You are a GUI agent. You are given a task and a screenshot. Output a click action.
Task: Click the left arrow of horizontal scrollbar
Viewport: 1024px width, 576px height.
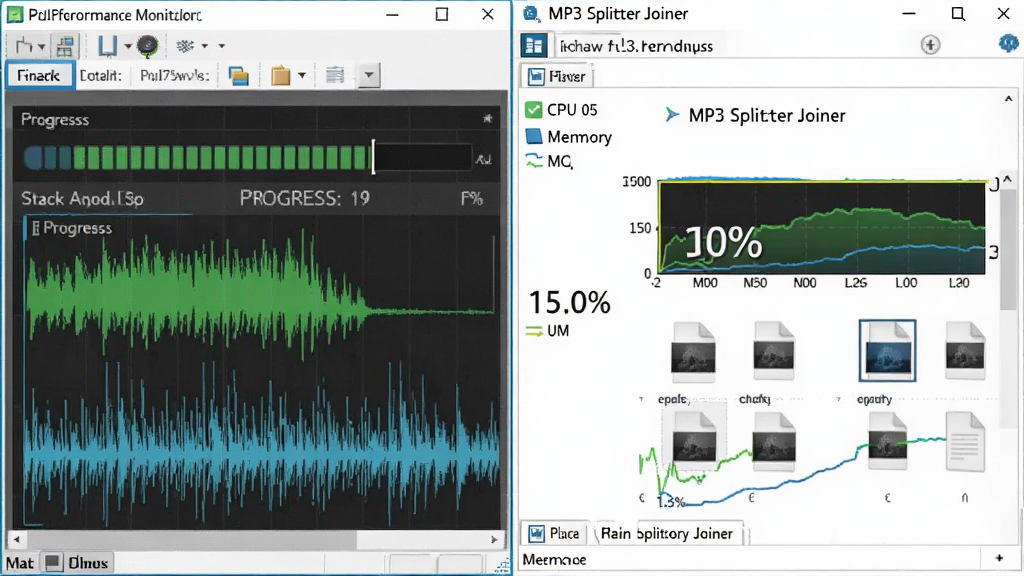16,539
